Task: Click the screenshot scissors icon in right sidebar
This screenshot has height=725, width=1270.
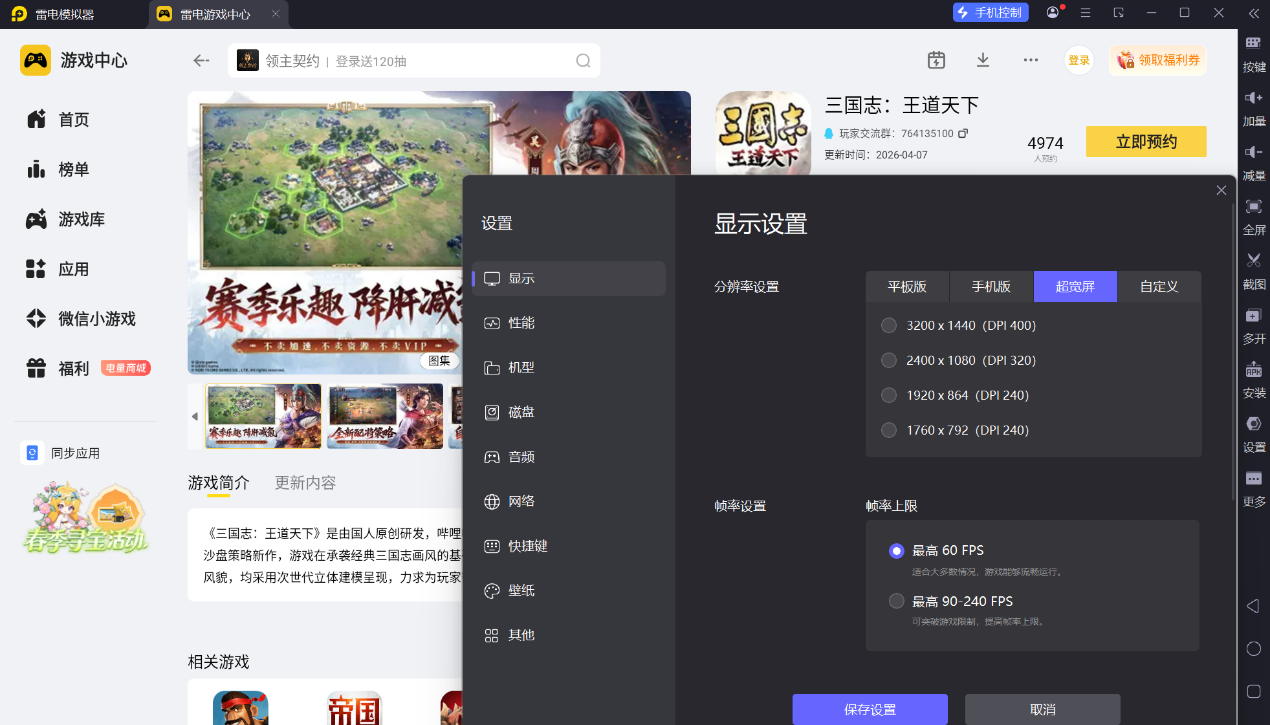Action: (x=1253, y=261)
